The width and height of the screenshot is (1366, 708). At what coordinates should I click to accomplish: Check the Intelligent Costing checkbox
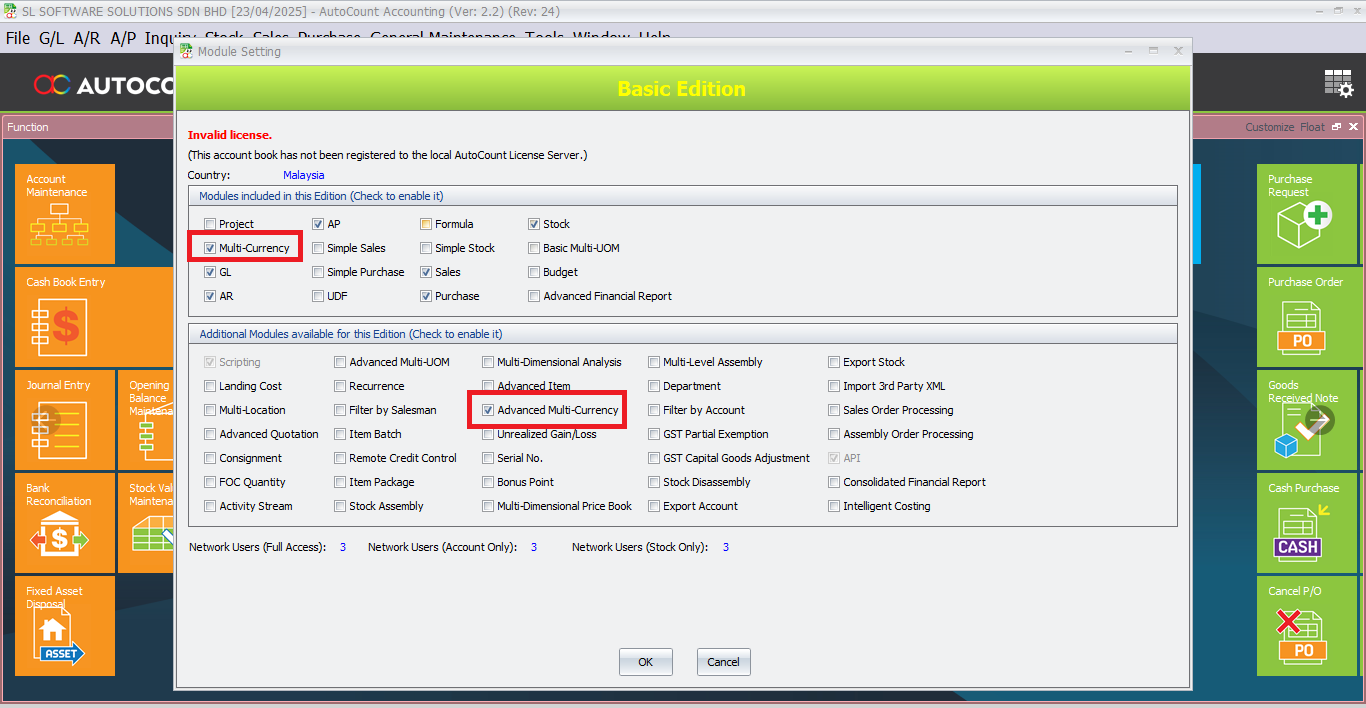click(834, 506)
